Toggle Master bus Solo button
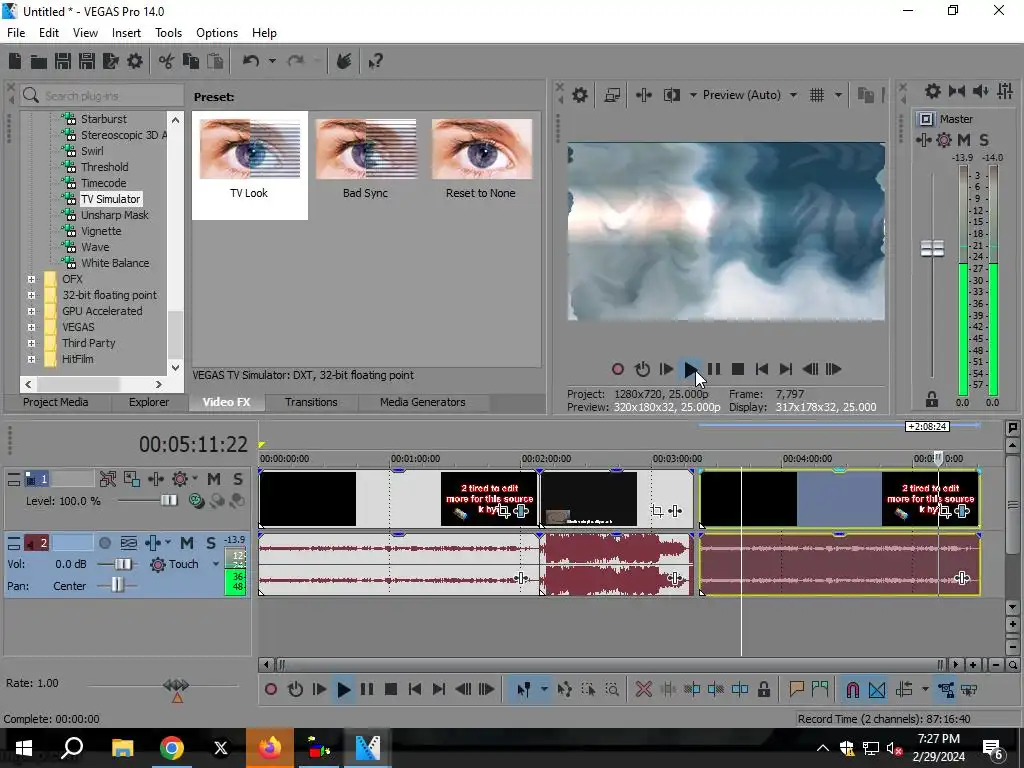The image size is (1024, 768). coord(984,140)
